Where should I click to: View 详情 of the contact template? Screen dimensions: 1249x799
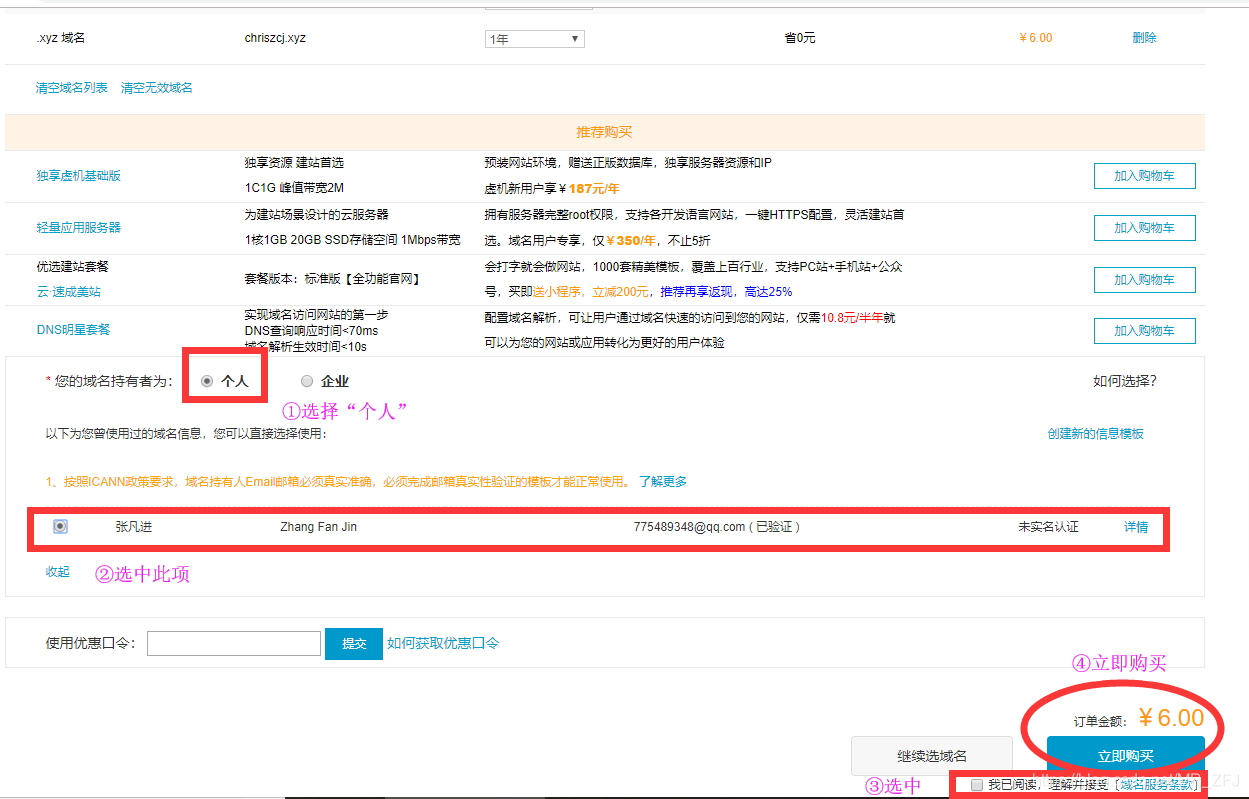[x=1136, y=525]
